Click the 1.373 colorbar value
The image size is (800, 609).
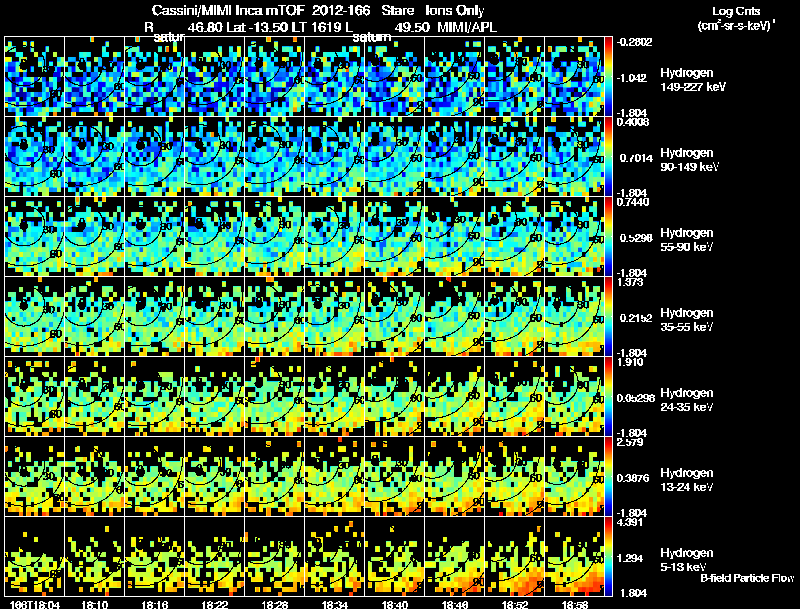(x=630, y=282)
